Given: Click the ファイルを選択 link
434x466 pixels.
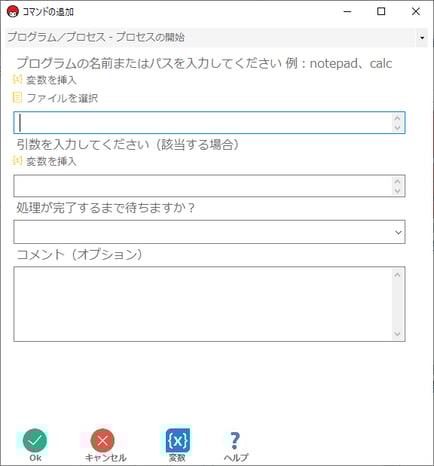Looking at the screenshot, I should pyautogui.click(x=62, y=98).
